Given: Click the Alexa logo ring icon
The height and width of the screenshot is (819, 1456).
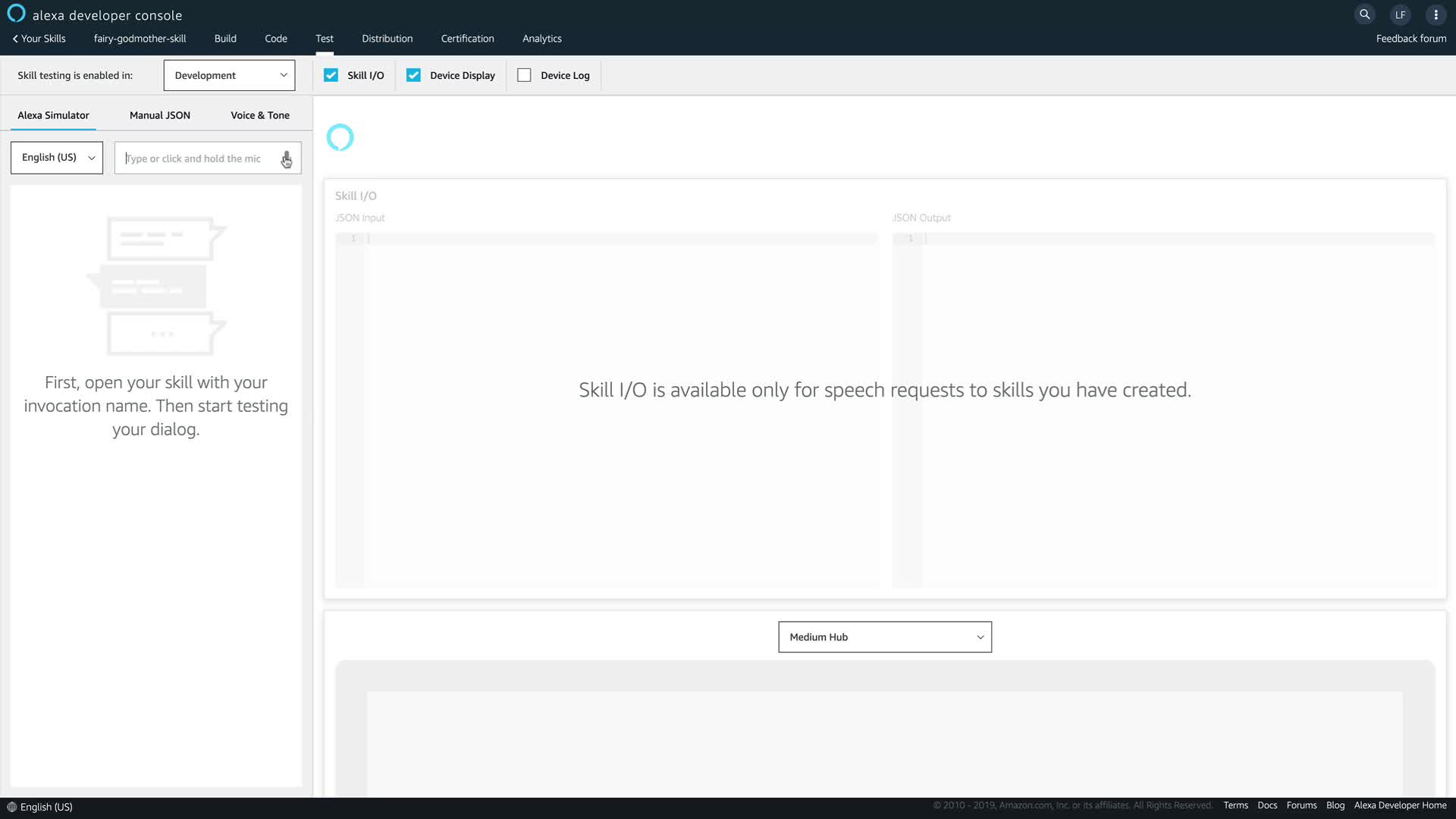Looking at the screenshot, I should 16,14.
